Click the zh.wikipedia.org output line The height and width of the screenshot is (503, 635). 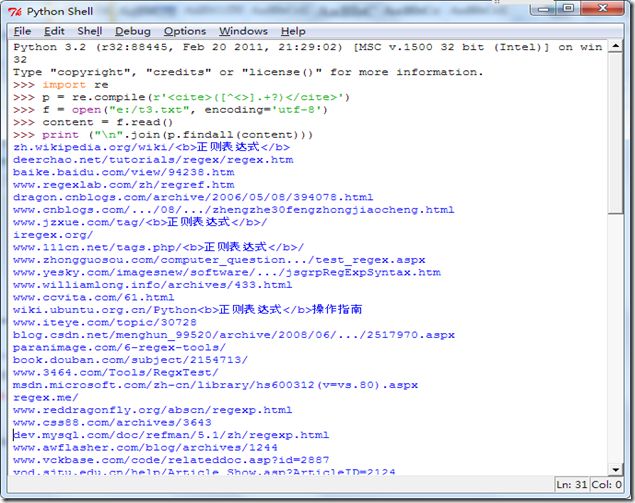pyautogui.click(x=151, y=147)
